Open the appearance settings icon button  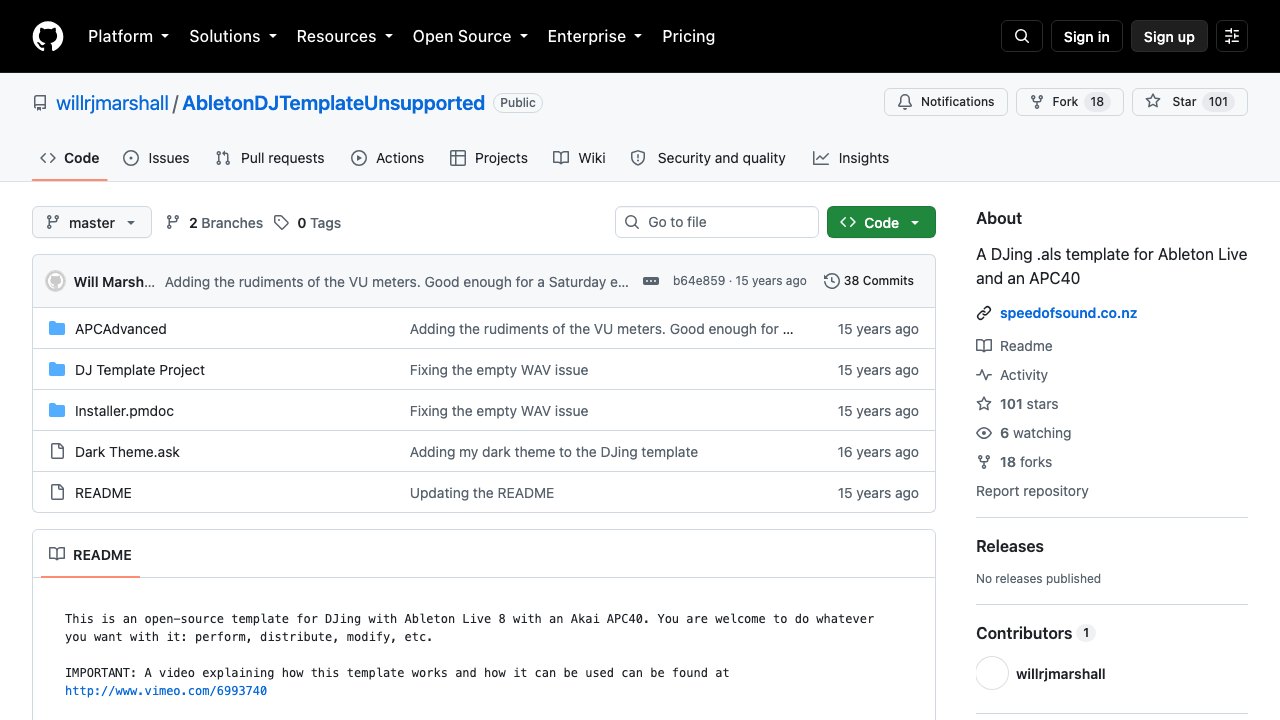click(1232, 36)
